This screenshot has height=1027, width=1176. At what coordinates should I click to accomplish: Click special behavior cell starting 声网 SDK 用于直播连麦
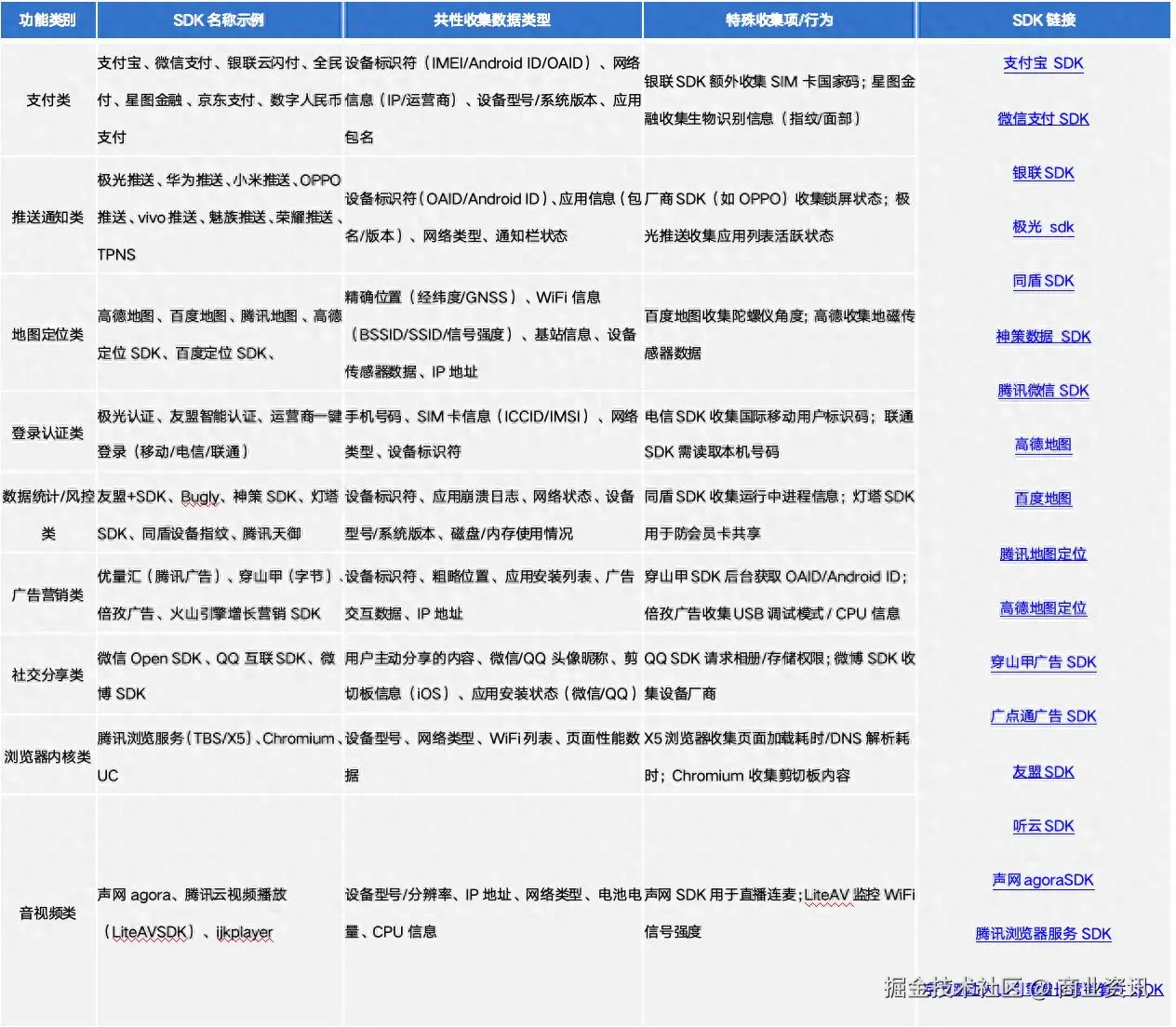[779, 913]
